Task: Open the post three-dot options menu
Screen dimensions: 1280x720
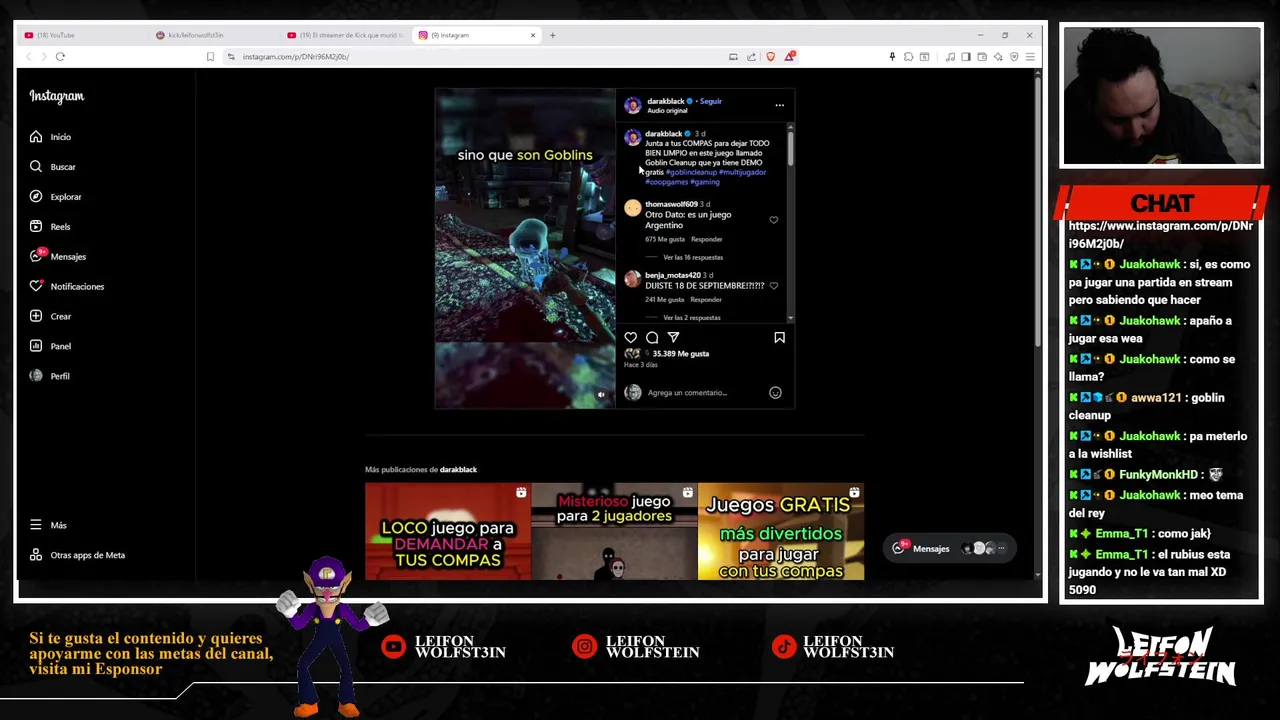Action: (779, 105)
